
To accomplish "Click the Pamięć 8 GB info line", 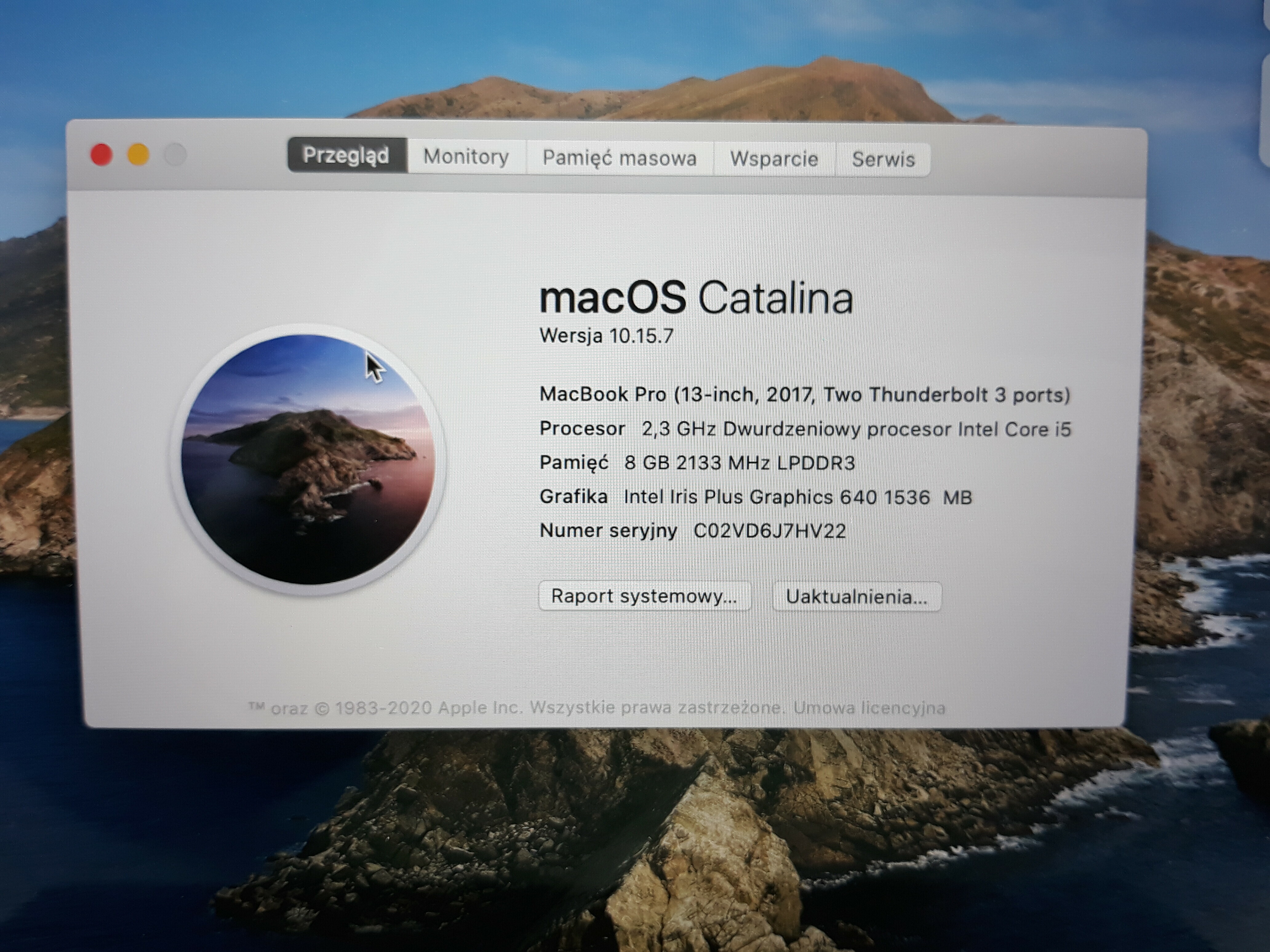I will pos(697,463).
